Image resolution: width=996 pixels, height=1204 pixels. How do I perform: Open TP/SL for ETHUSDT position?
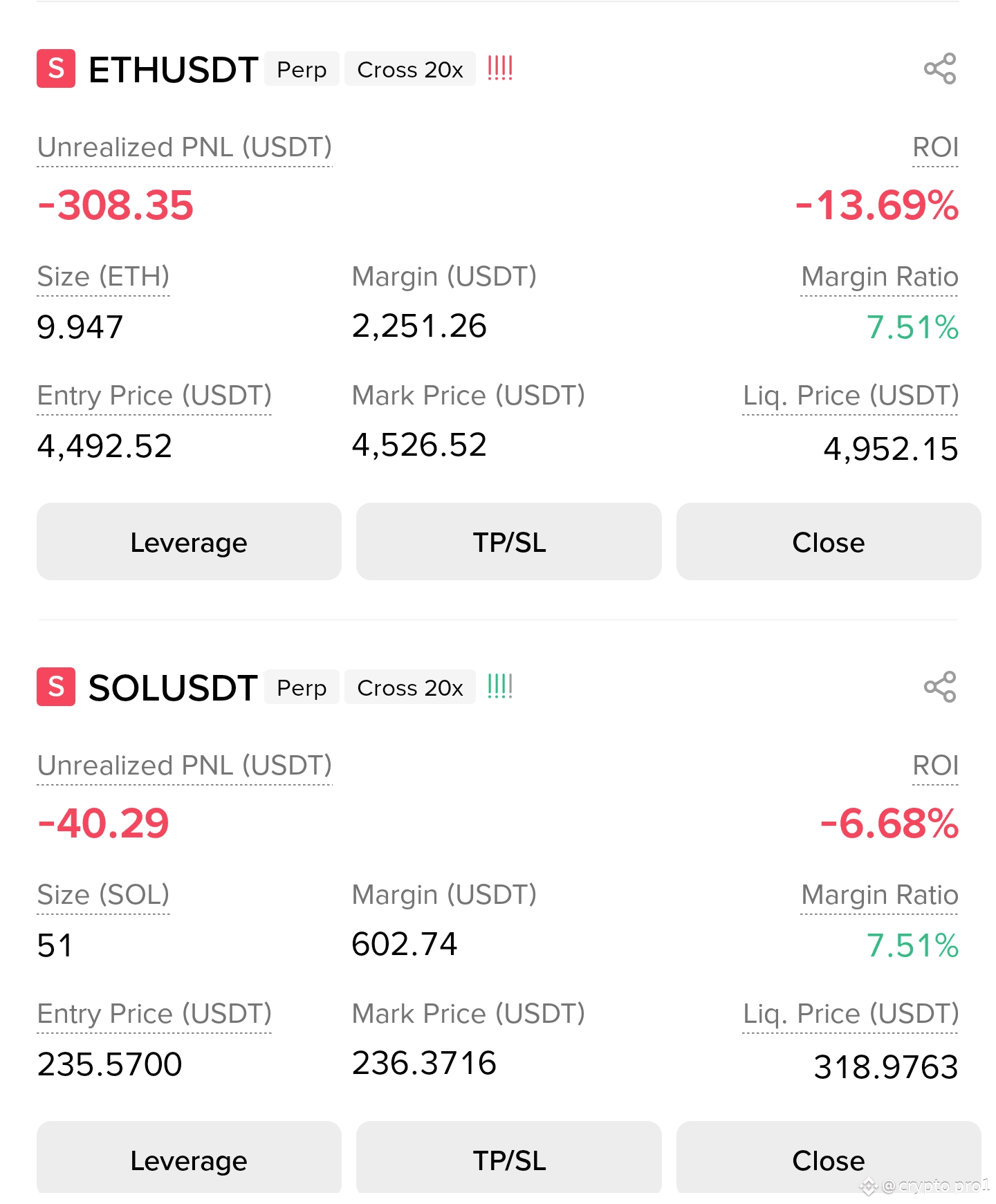[x=509, y=541]
